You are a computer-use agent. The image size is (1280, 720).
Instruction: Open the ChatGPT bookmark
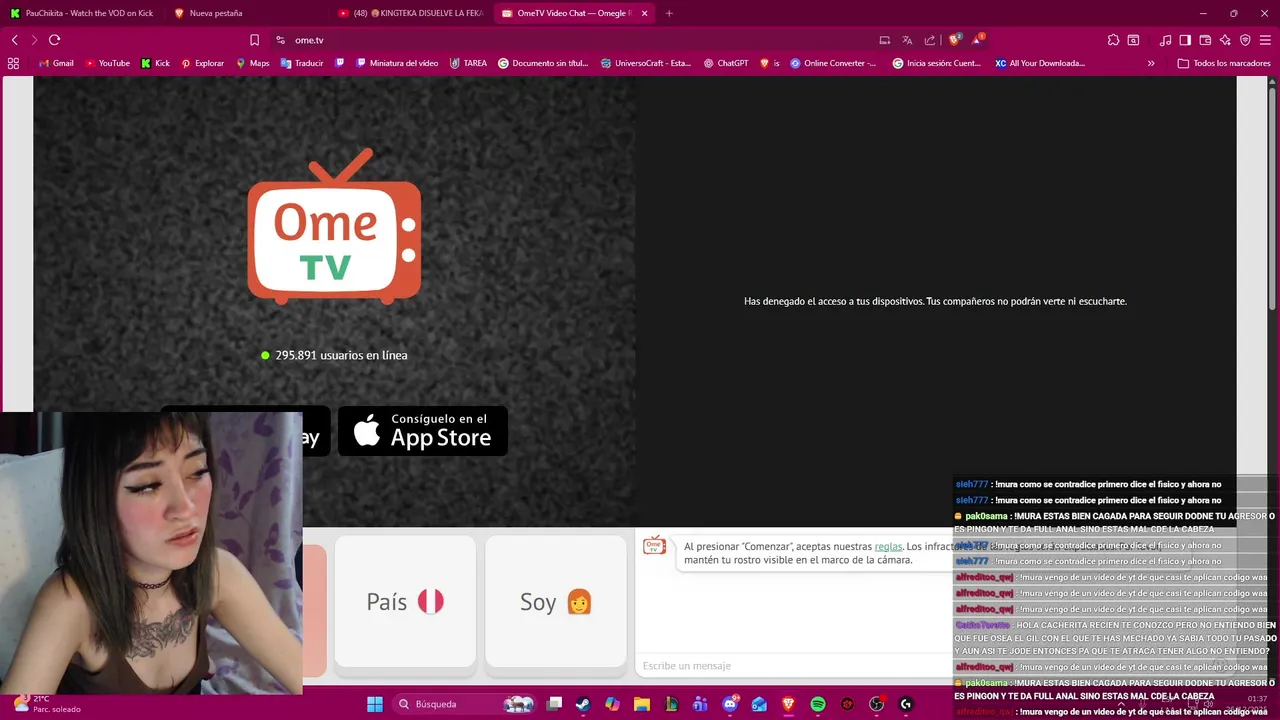(726, 63)
